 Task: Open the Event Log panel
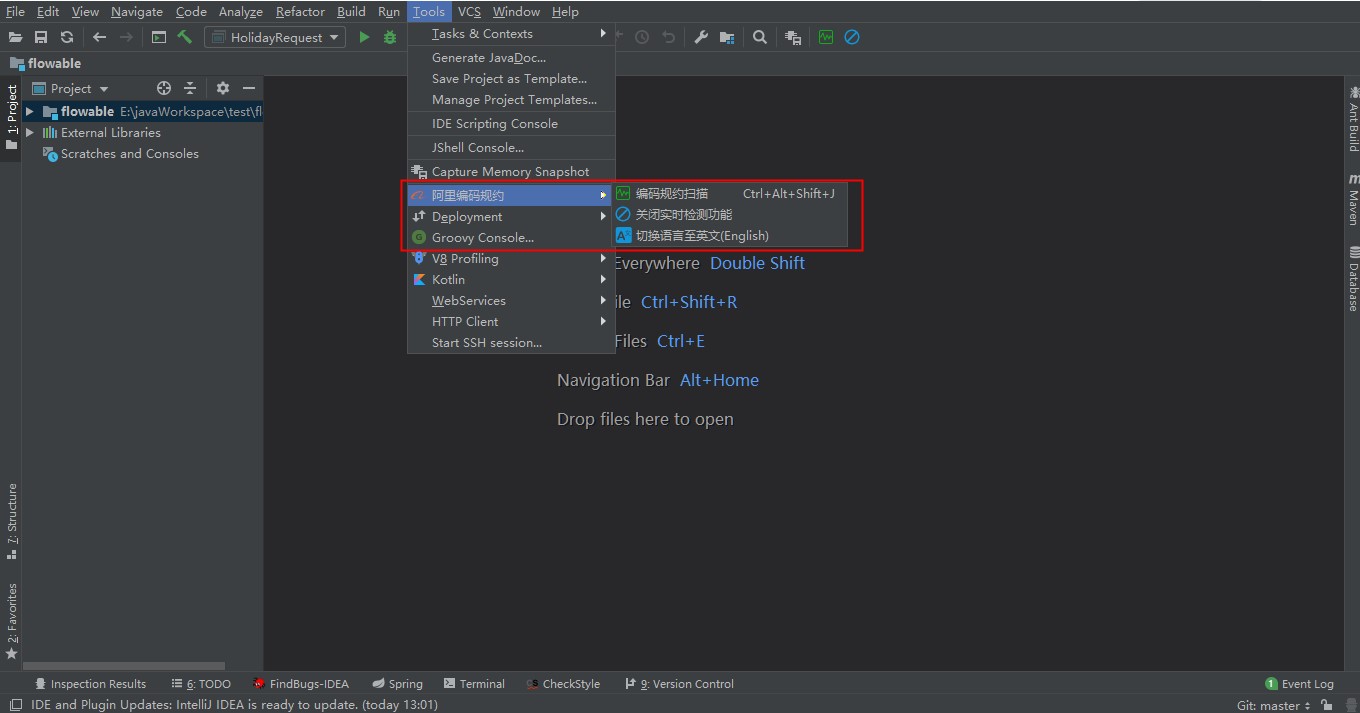(x=1299, y=684)
